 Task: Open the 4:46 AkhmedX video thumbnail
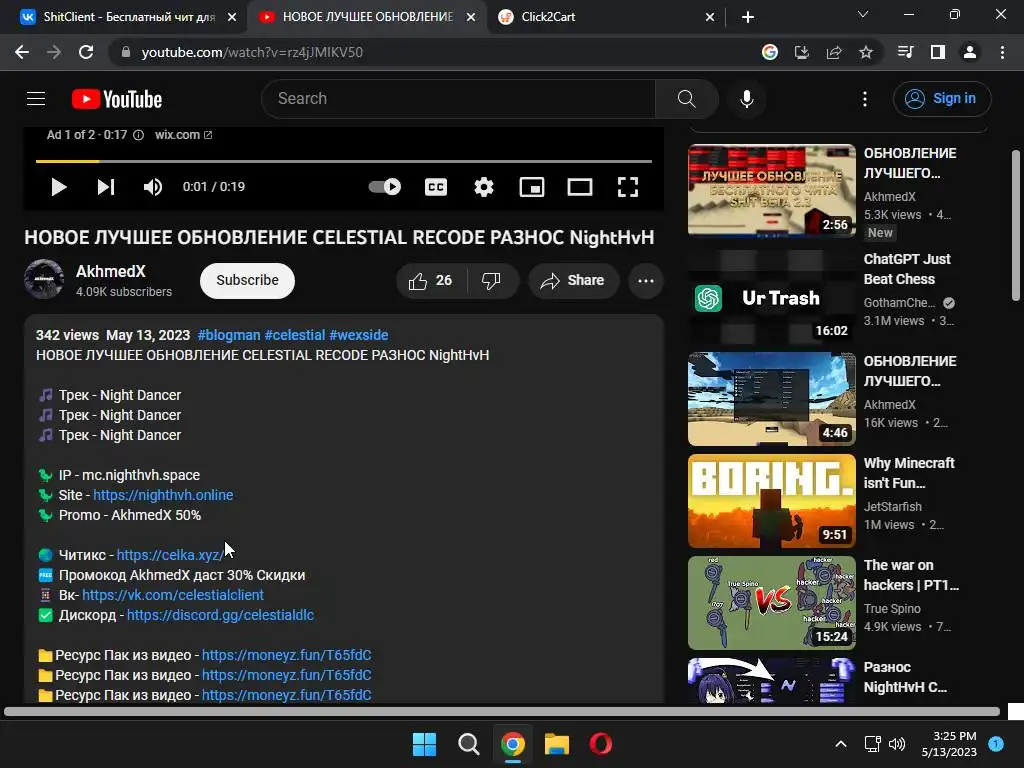pos(771,399)
